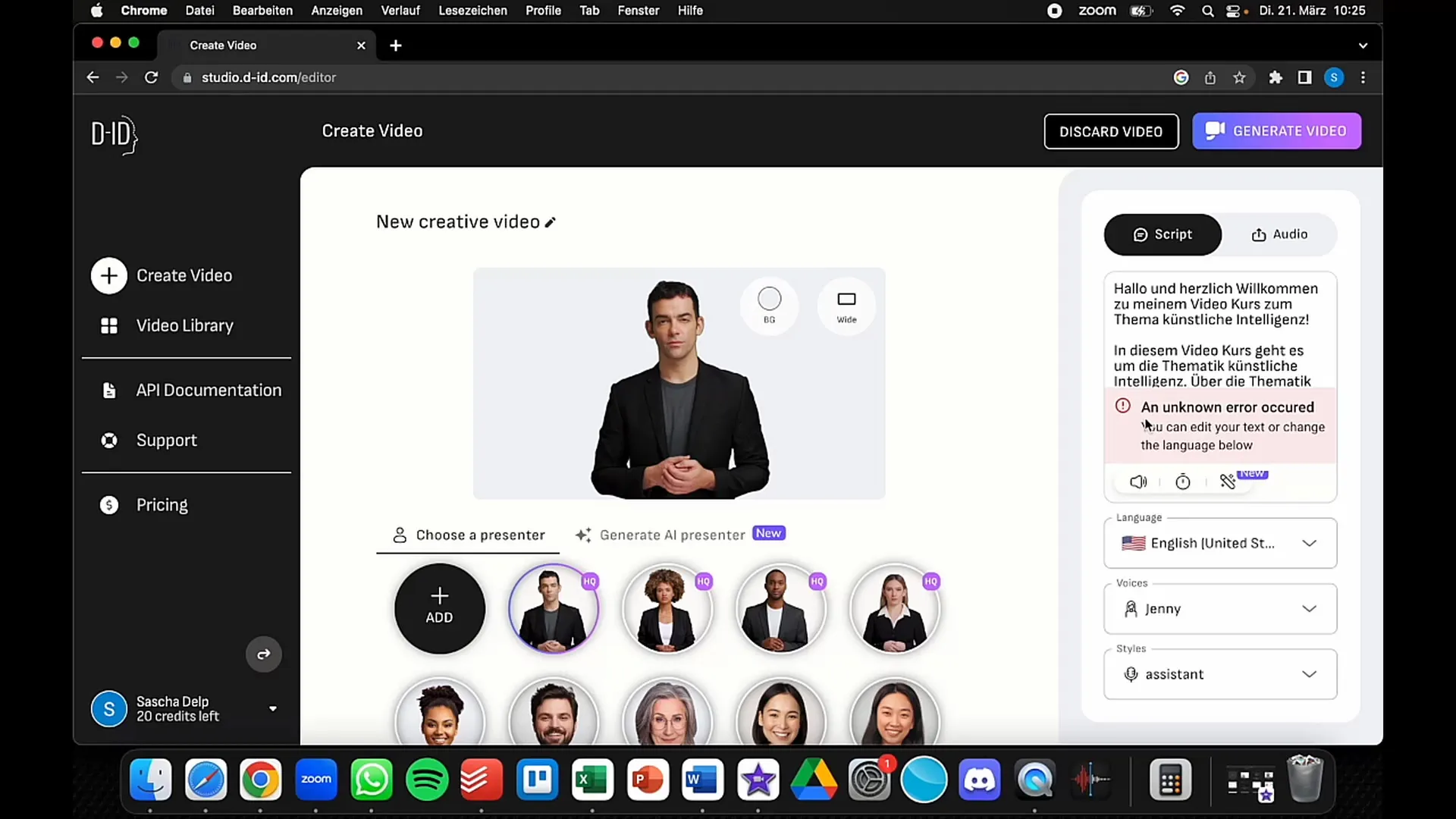This screenshot has width=1456, height=819.
Task: Click the scissors/trim icon in script toolbar
Action: (1228, 482)
